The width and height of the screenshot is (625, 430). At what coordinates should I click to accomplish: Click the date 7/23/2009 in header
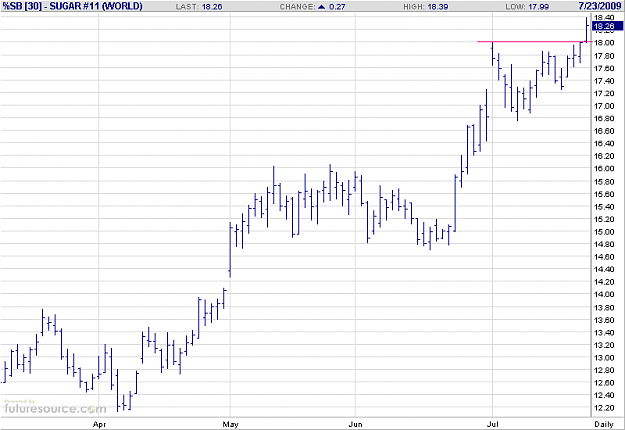click(x=600, y=6)
